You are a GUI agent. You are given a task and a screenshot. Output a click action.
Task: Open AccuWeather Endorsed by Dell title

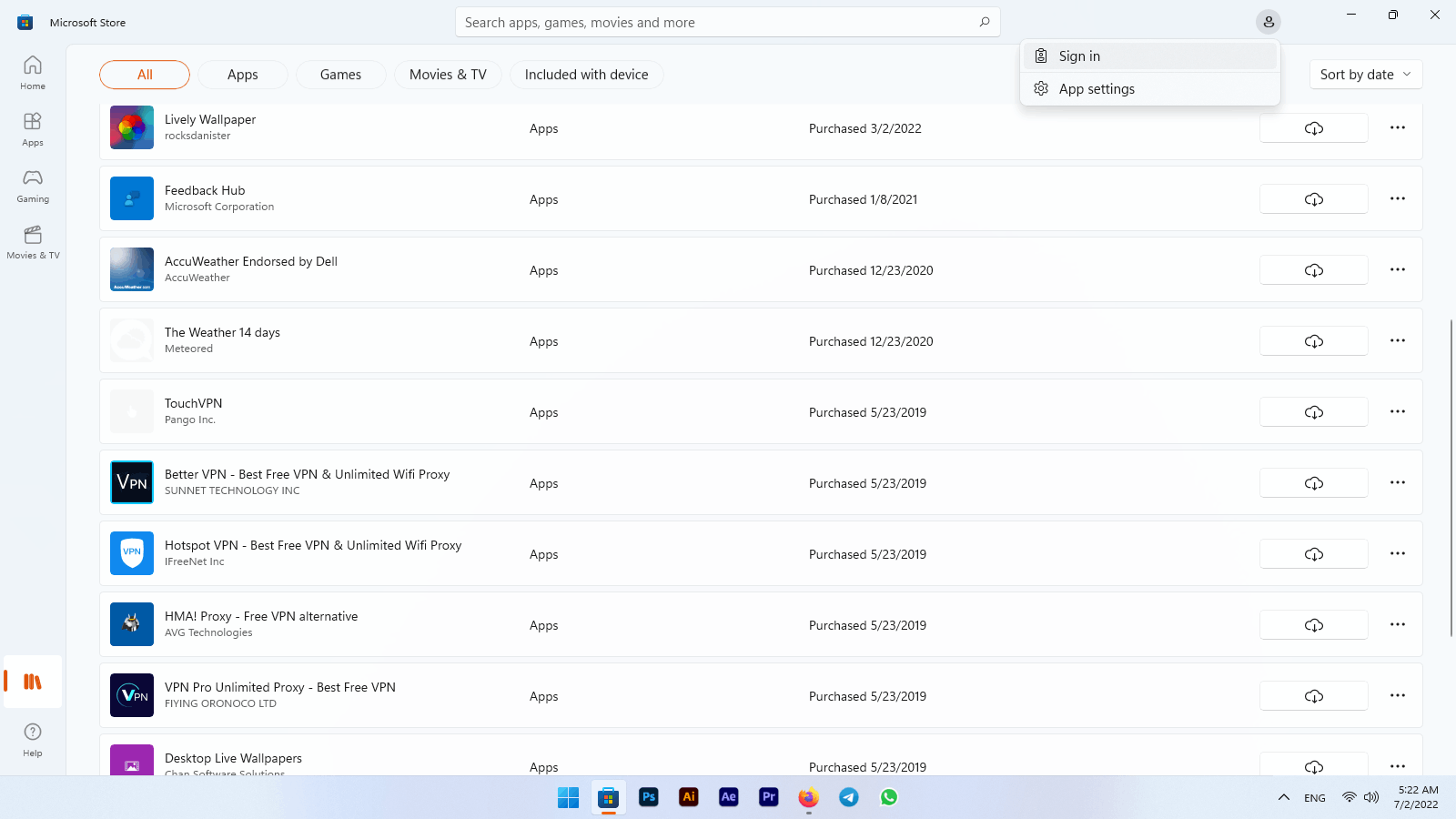point(251,261)
